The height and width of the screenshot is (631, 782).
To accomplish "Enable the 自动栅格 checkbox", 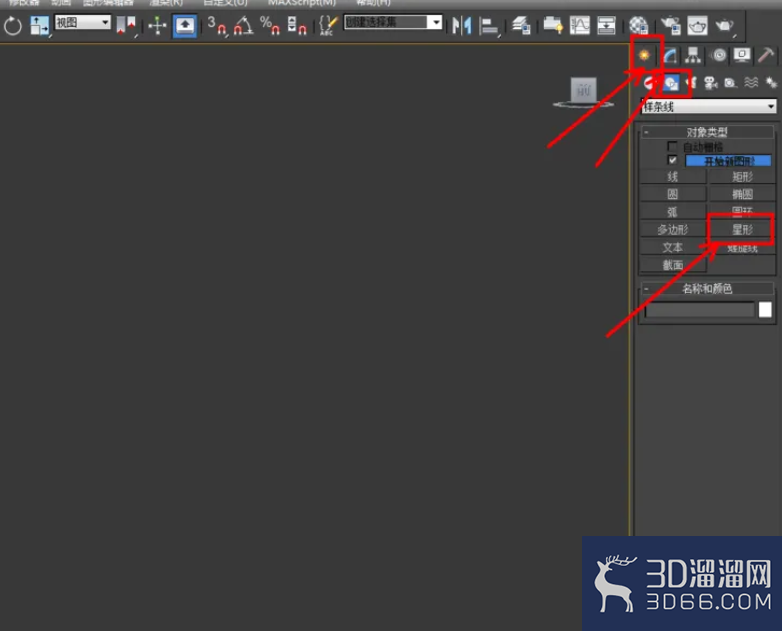I will [672, 146].
